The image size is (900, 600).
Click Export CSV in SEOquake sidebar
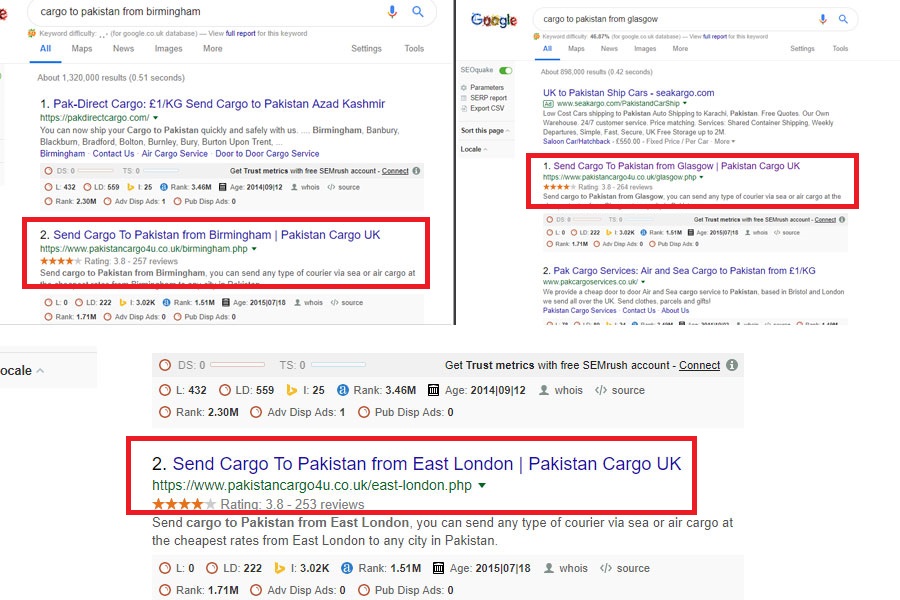487,108
